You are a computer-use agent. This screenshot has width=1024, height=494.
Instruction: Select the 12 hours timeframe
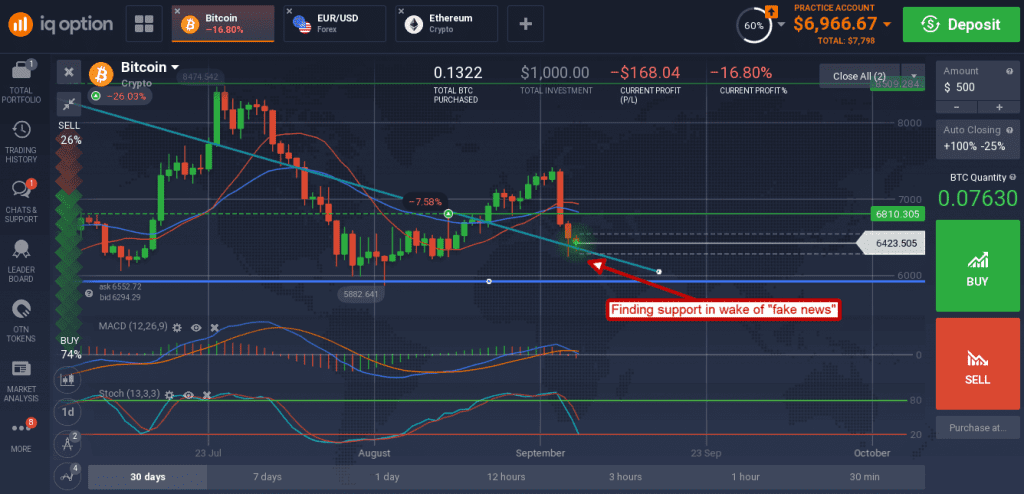pos(506,477)
